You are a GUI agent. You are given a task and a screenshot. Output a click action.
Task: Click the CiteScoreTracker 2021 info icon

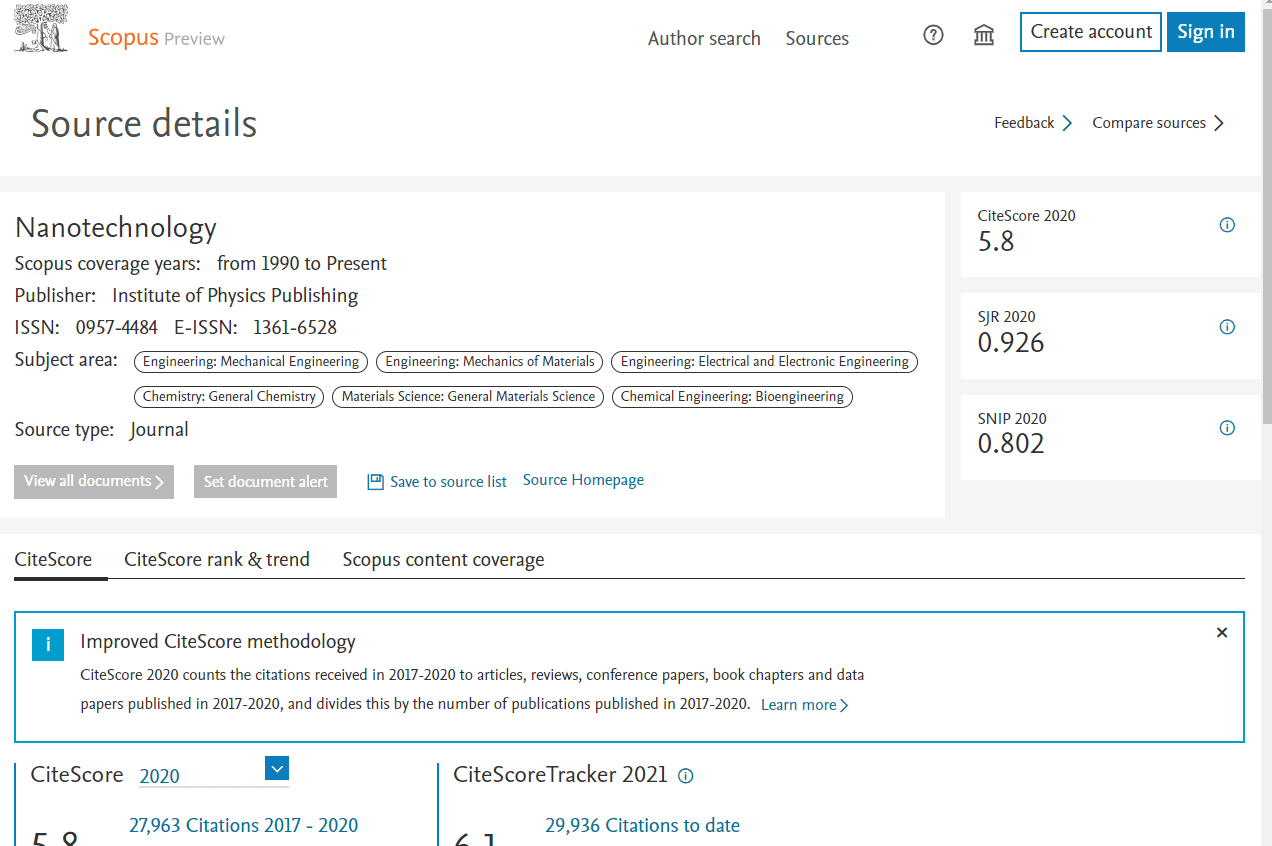pyautogui.click(x=686, y=776)
